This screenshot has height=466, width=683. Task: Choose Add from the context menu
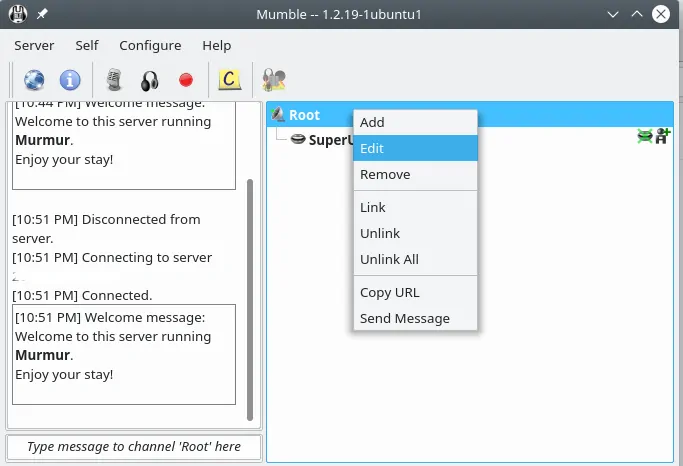(x=416, y=122)
